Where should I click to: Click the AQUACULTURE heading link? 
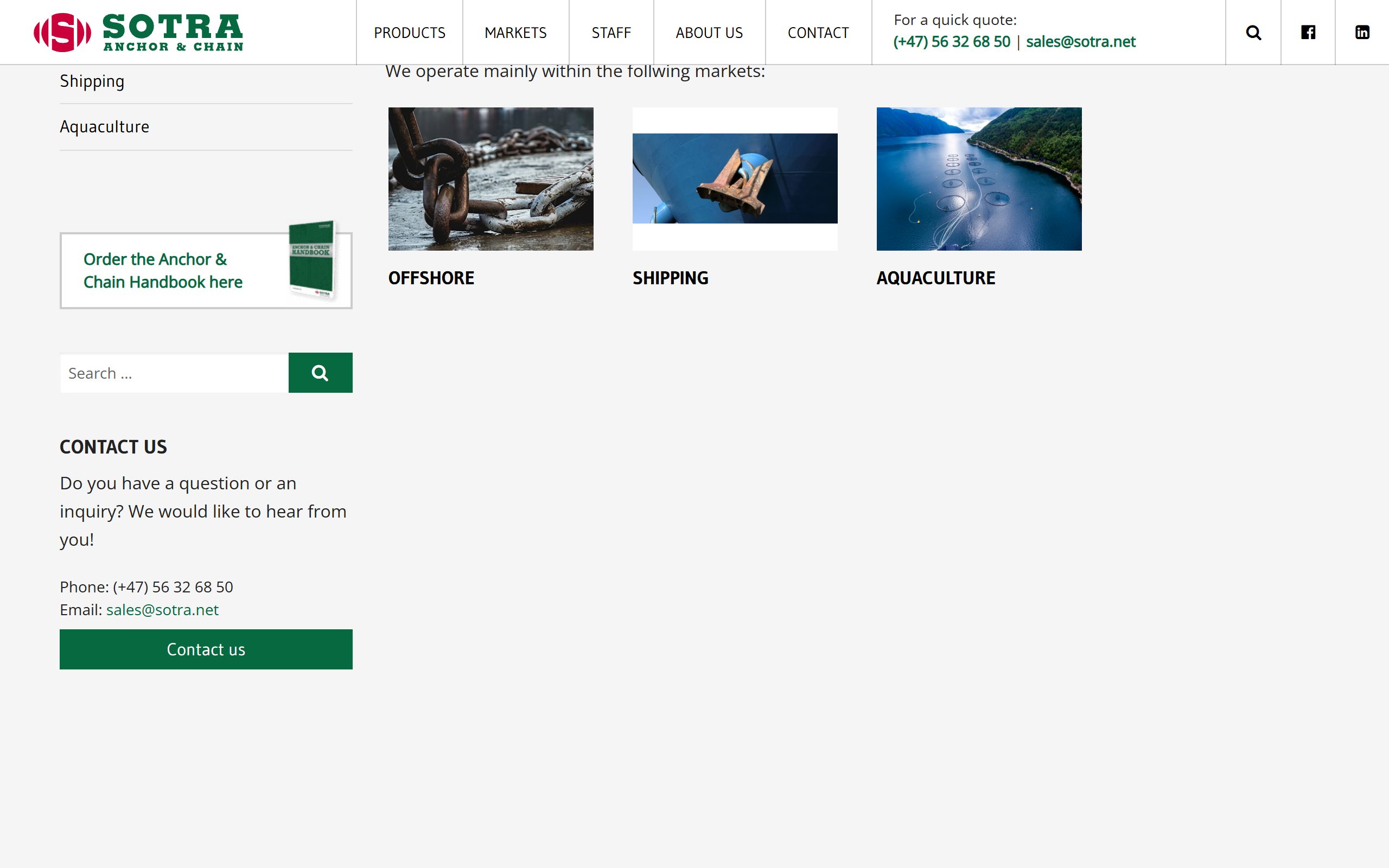[935, 278]
